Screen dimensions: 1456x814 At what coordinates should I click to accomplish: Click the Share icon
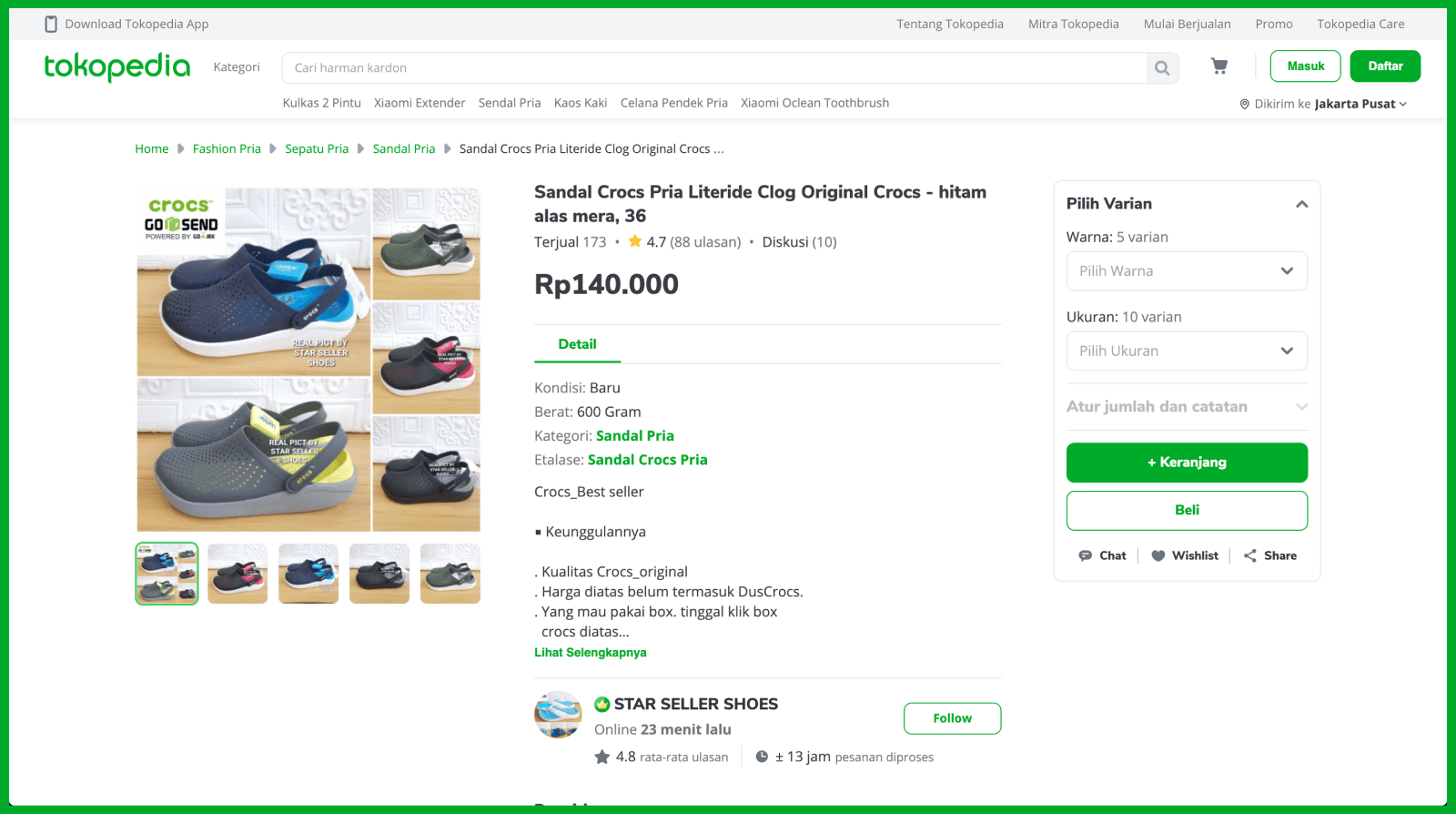[x=1250, y=555]
